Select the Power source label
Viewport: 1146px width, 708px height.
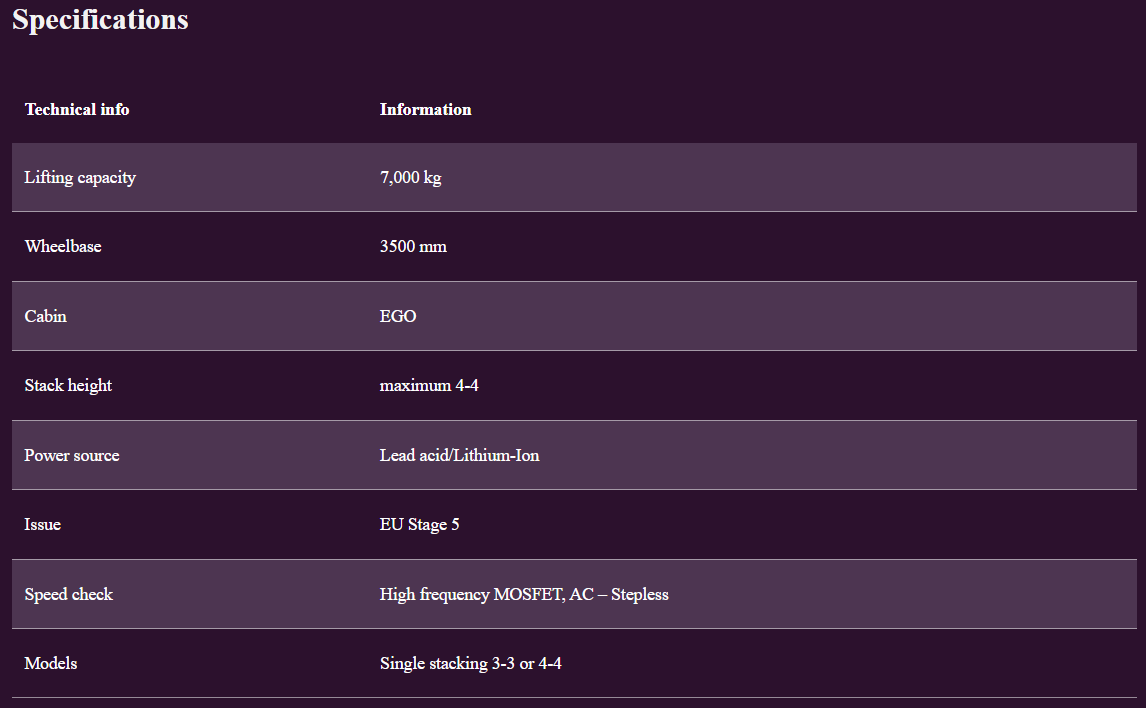point(72,455)
